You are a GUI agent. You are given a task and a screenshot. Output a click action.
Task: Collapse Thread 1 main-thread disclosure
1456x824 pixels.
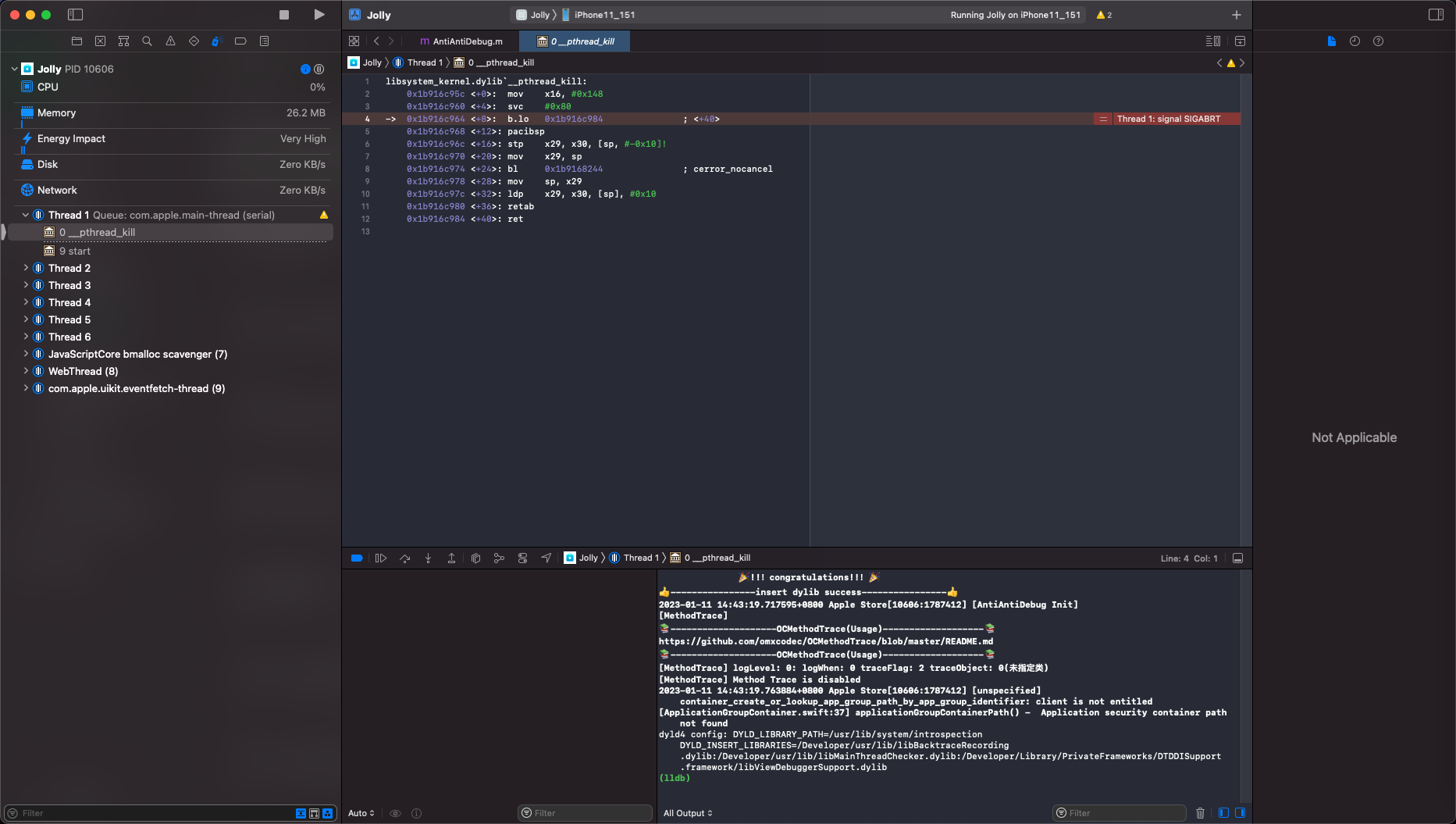tap(26, 215)
